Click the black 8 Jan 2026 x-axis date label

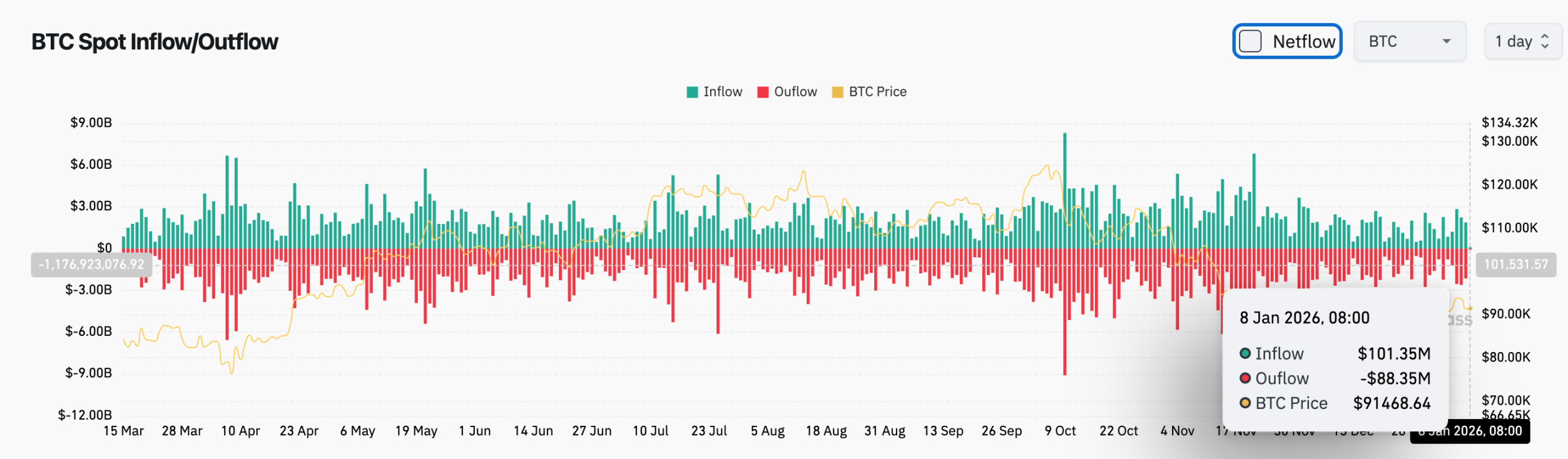[x=1469, y=431]
